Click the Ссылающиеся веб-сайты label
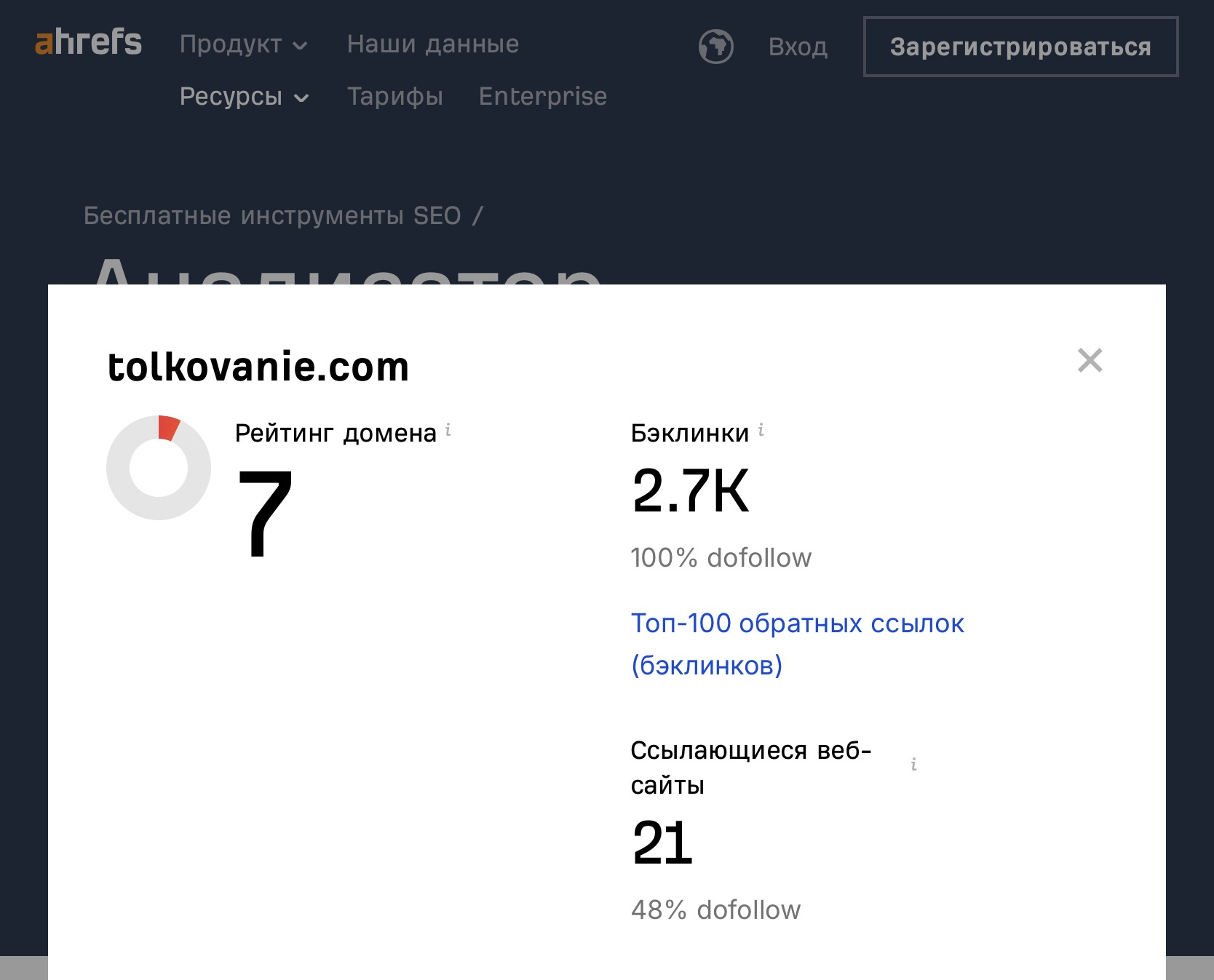 pyautogui.click(x=751, y=768)
